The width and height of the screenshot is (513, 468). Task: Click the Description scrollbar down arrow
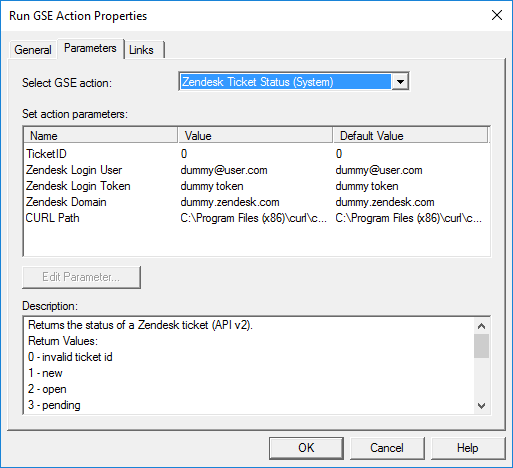click(x=481, y=405)
